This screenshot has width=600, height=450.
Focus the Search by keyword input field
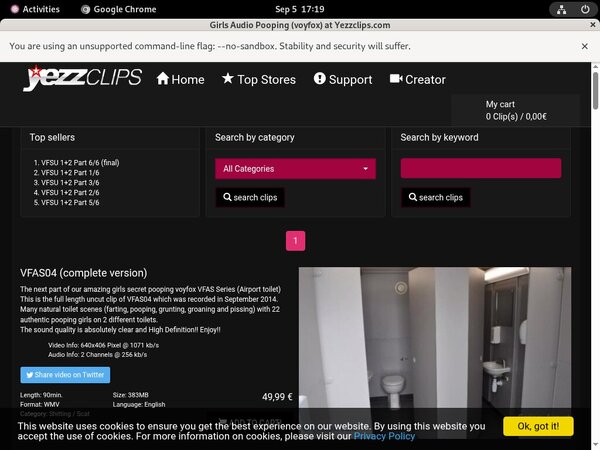click(480, 169)
